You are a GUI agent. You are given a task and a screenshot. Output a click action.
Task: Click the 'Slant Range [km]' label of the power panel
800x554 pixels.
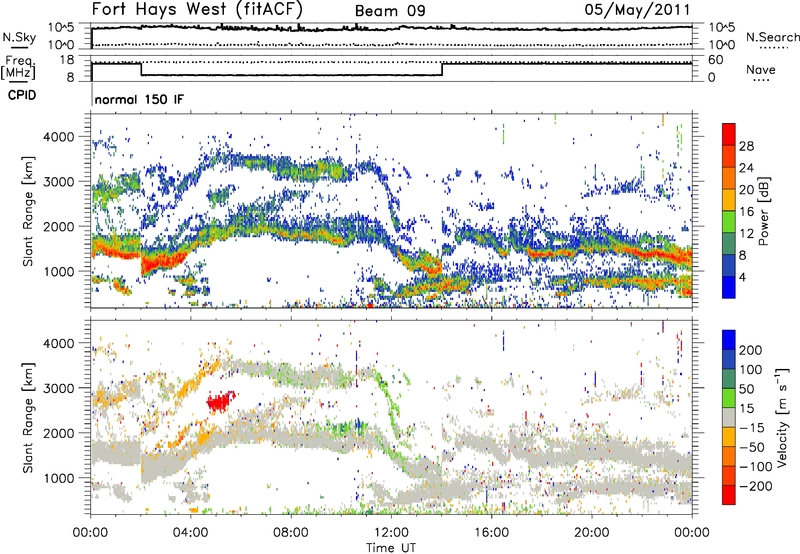[28, 211]
